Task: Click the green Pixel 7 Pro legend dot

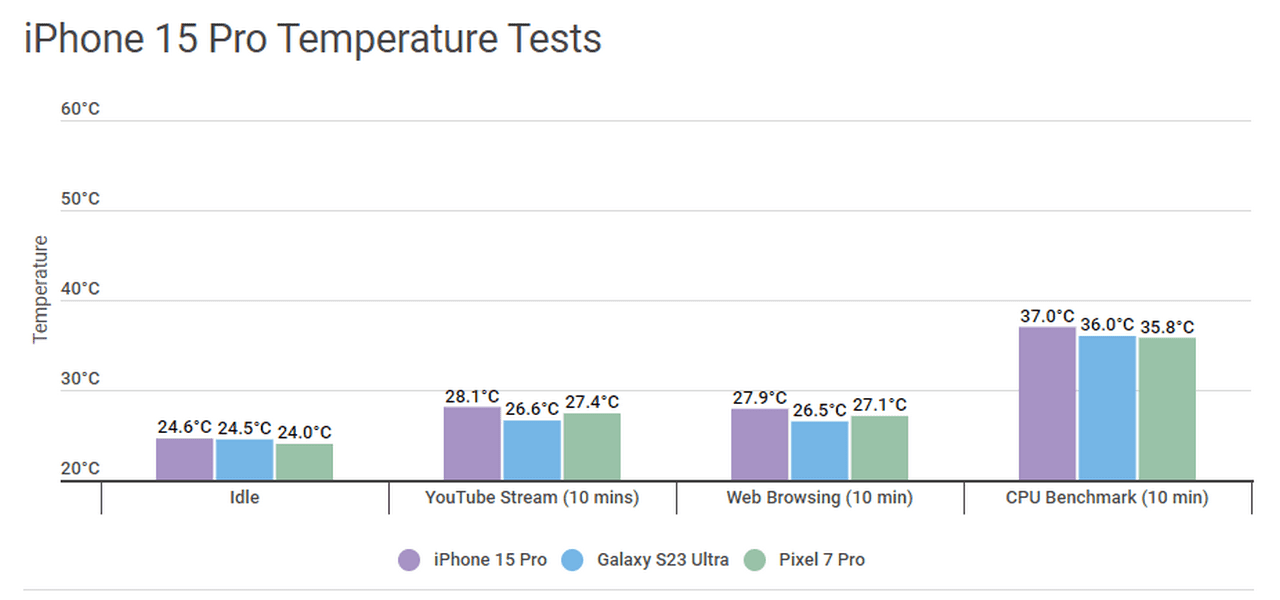Action: pos(755,560)
